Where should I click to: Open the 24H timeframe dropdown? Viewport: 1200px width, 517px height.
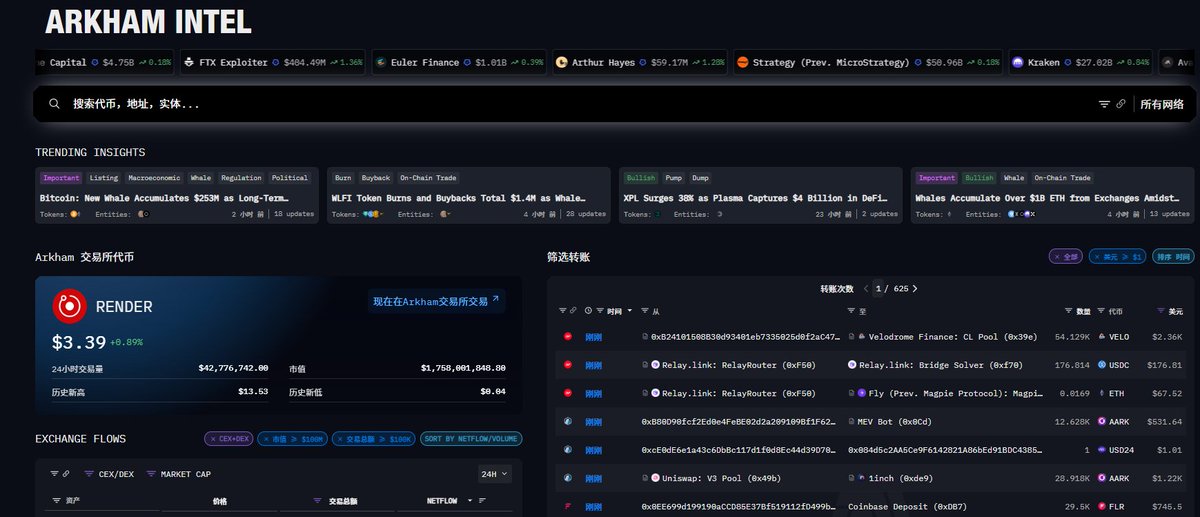[x=495, y=474]
